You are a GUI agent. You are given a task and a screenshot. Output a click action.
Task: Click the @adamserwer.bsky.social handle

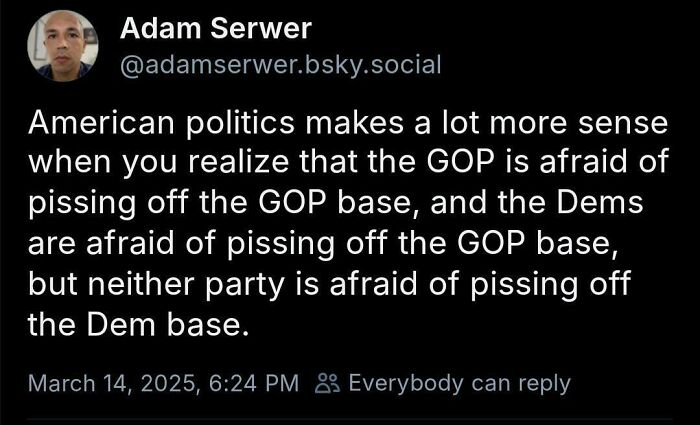click(x=280, y=65)
